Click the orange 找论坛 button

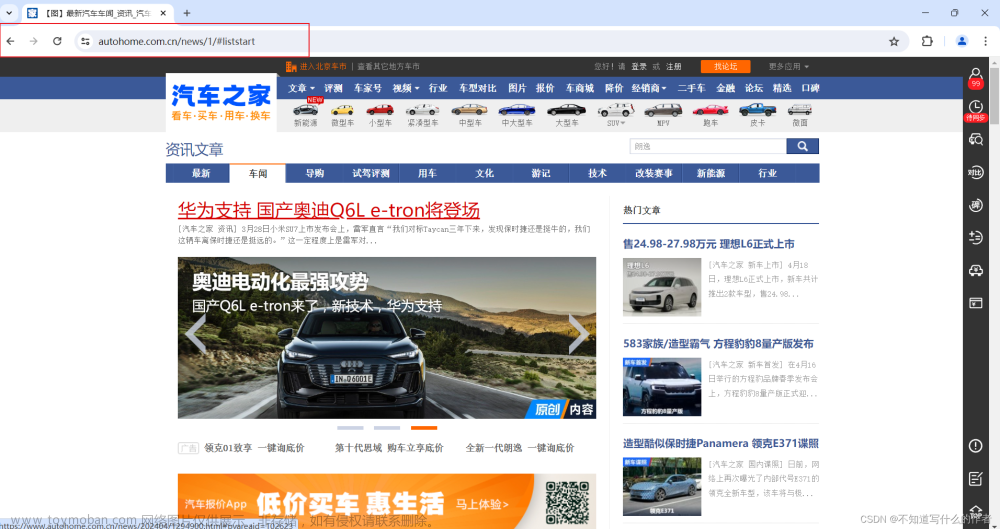pyautogui.click(x=725, y=66)
